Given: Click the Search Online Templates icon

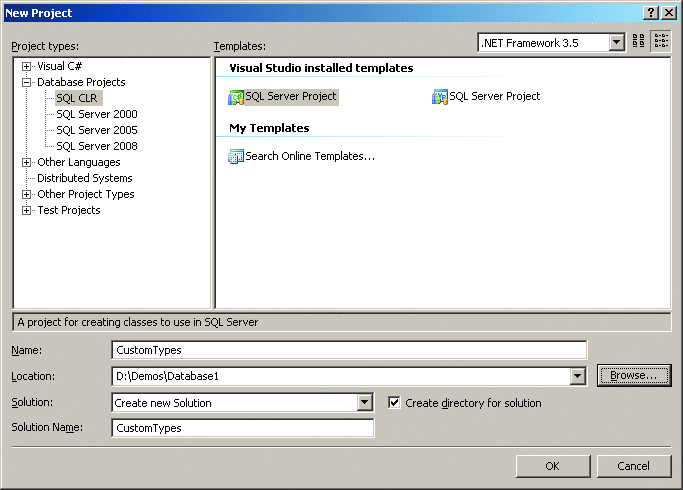Looking at the screenshot, I should pyautogui.click(x=236, y=156).
